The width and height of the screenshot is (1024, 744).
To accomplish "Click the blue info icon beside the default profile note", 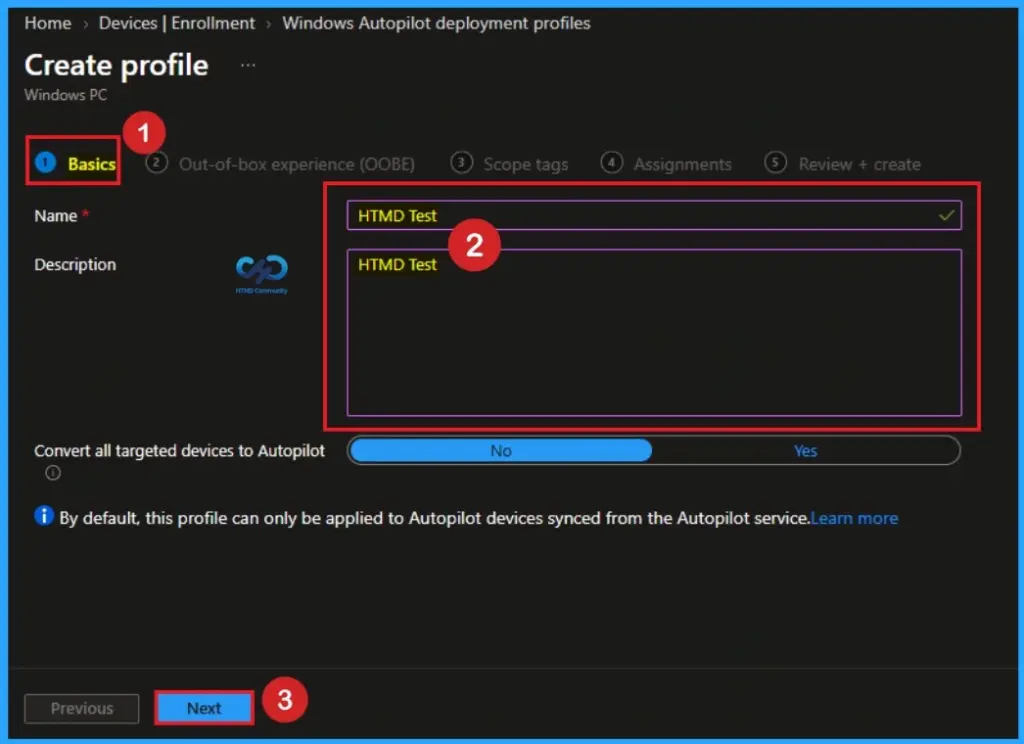I will click(43, 515).
